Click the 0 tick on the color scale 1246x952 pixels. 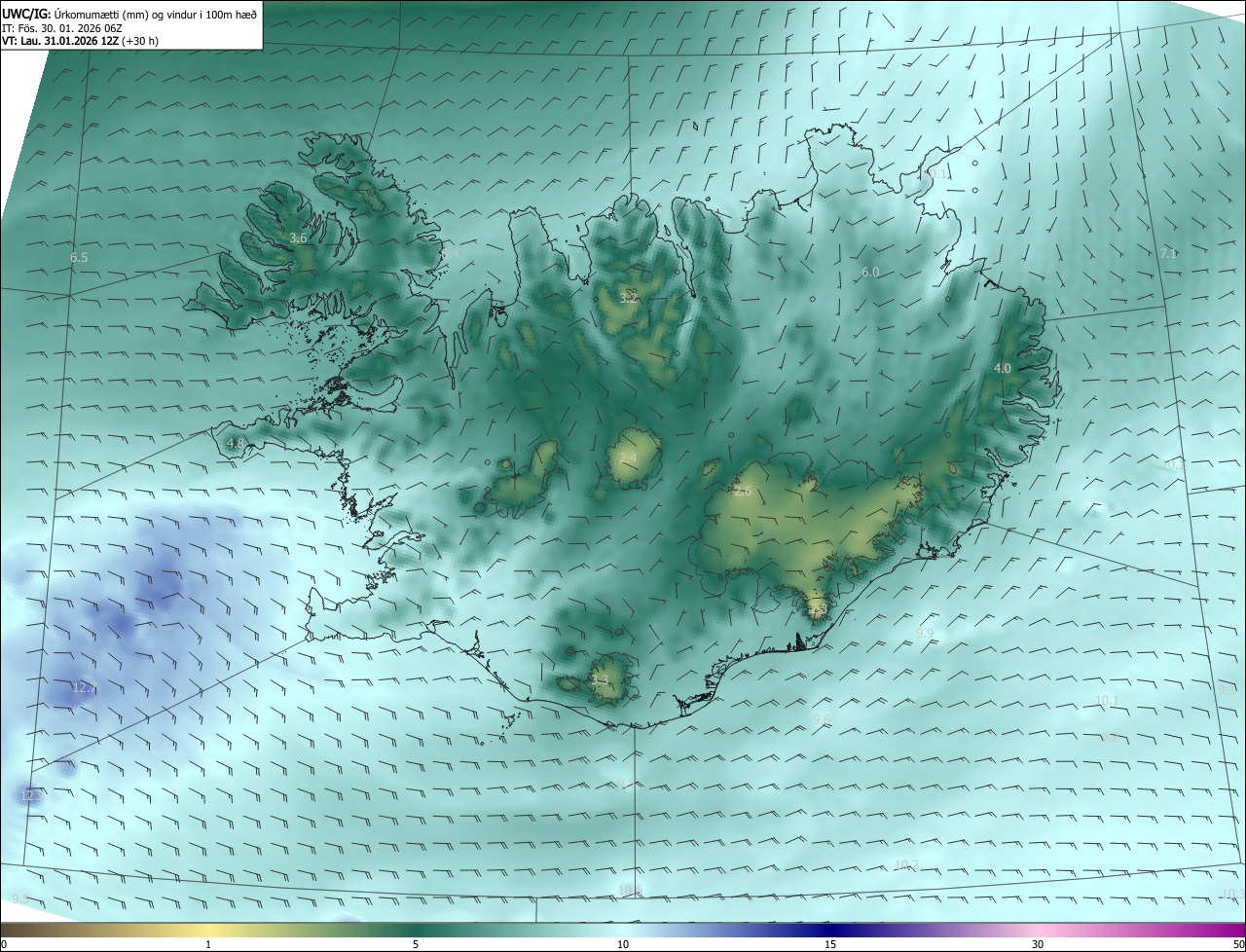[4, 944]
